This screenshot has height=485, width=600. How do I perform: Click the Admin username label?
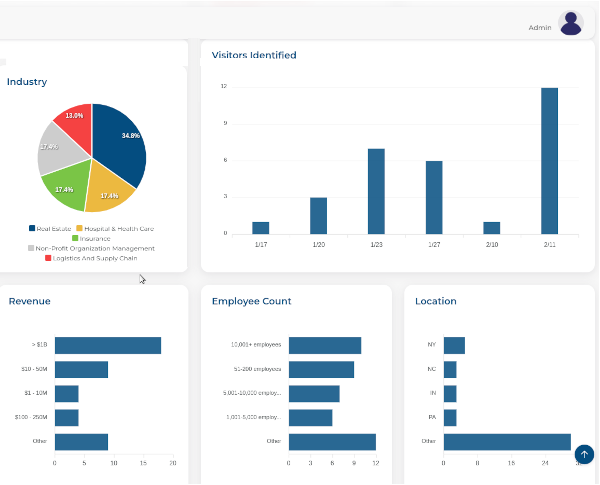(540, 28)
